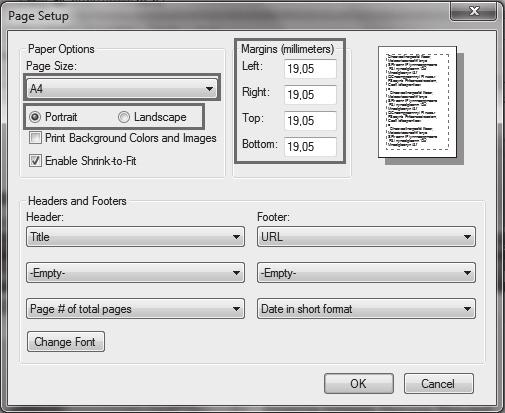Click the Paper Options group label
505x413 pixels.
[x=61, y=49]
